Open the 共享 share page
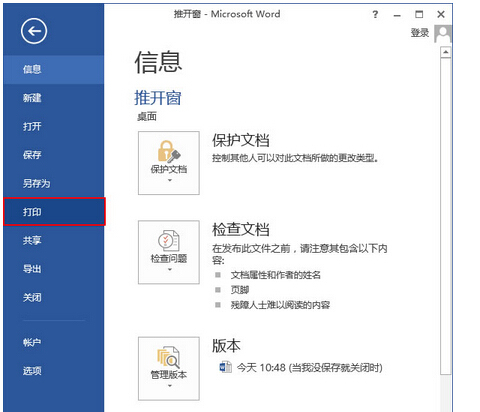Image resolution: width=480 pixels, height=412 pixels. (x=54, y=240)
